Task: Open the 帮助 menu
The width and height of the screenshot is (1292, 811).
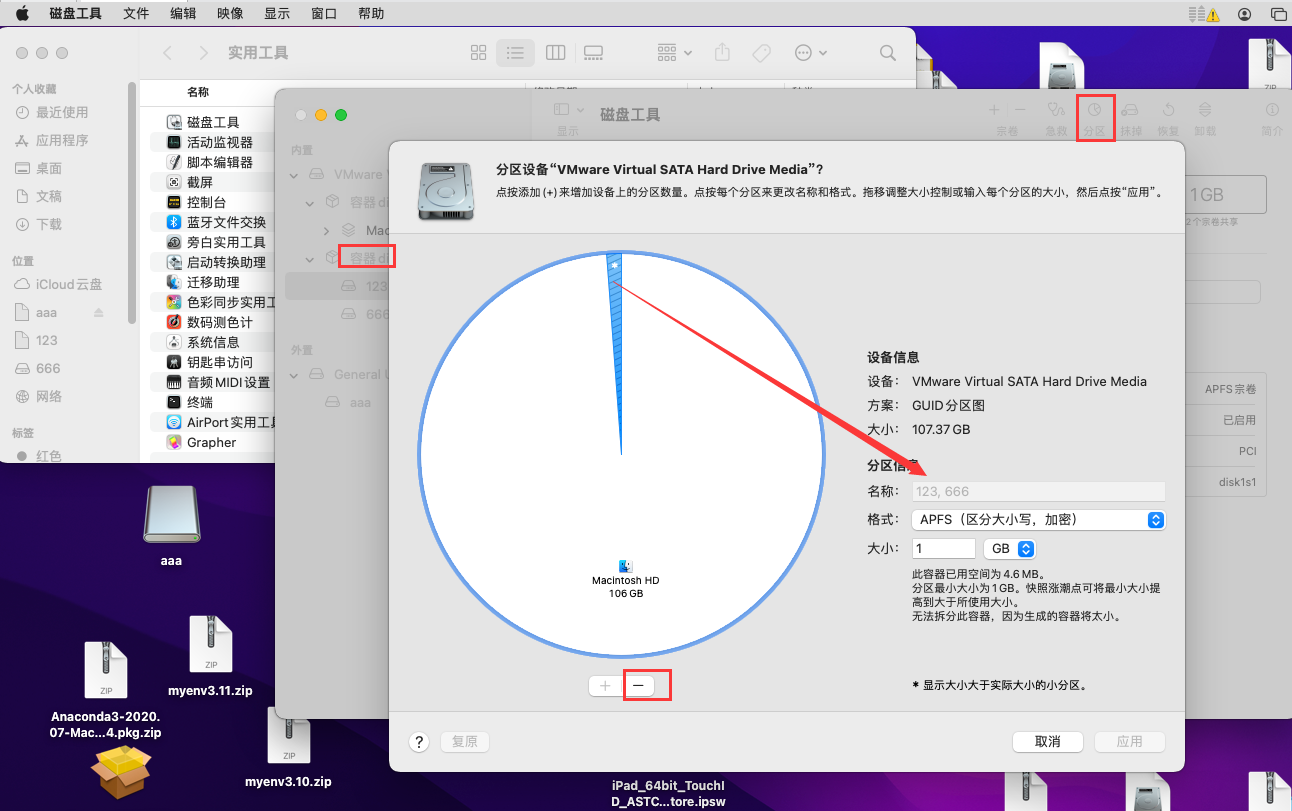Action: [x=371, y=14]
